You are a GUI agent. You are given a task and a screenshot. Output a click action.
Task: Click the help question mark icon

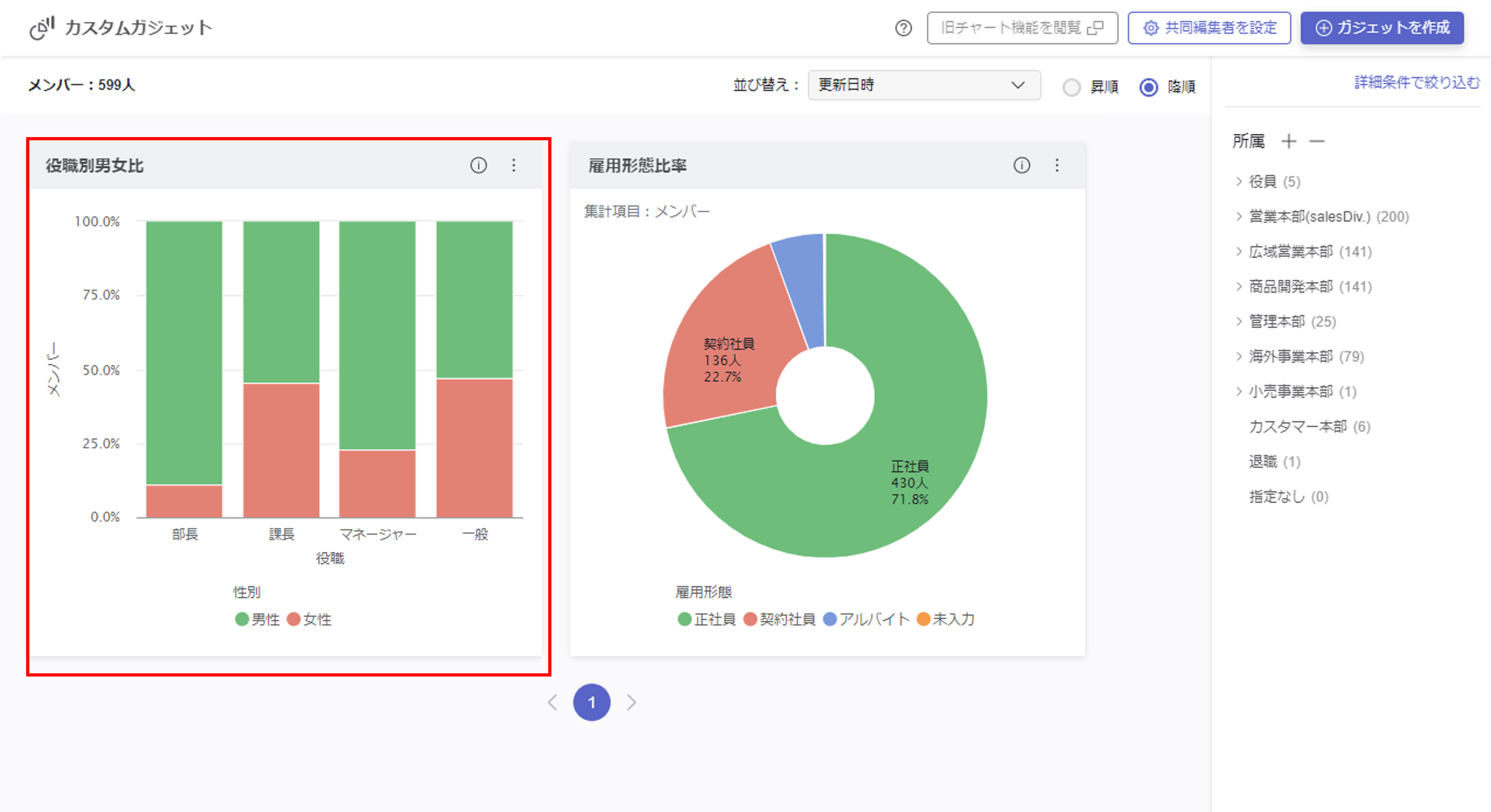903,28
